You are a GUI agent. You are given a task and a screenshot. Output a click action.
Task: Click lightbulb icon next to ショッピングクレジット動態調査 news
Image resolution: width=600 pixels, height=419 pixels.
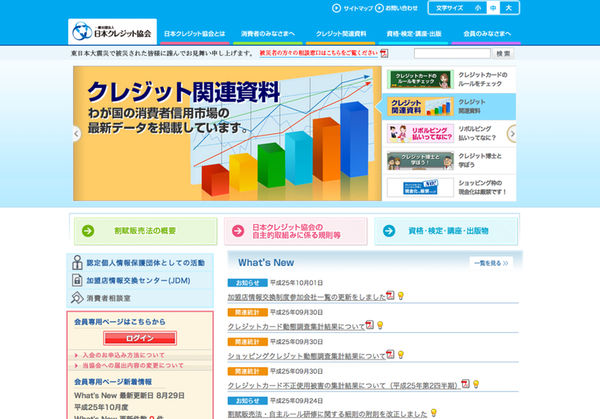tap(401, 355)
